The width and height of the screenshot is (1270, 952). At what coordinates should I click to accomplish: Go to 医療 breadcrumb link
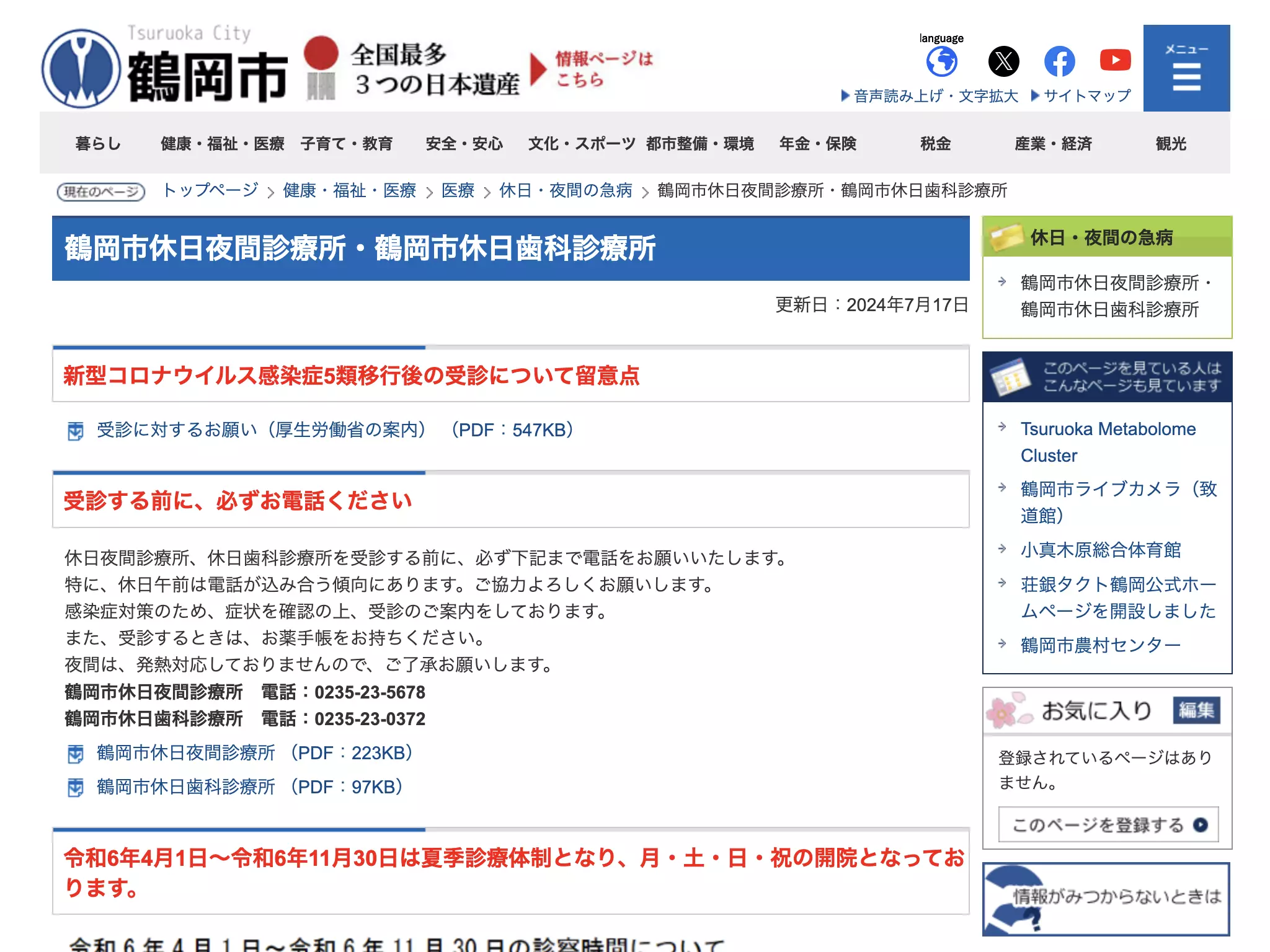[x=458, y=190]
